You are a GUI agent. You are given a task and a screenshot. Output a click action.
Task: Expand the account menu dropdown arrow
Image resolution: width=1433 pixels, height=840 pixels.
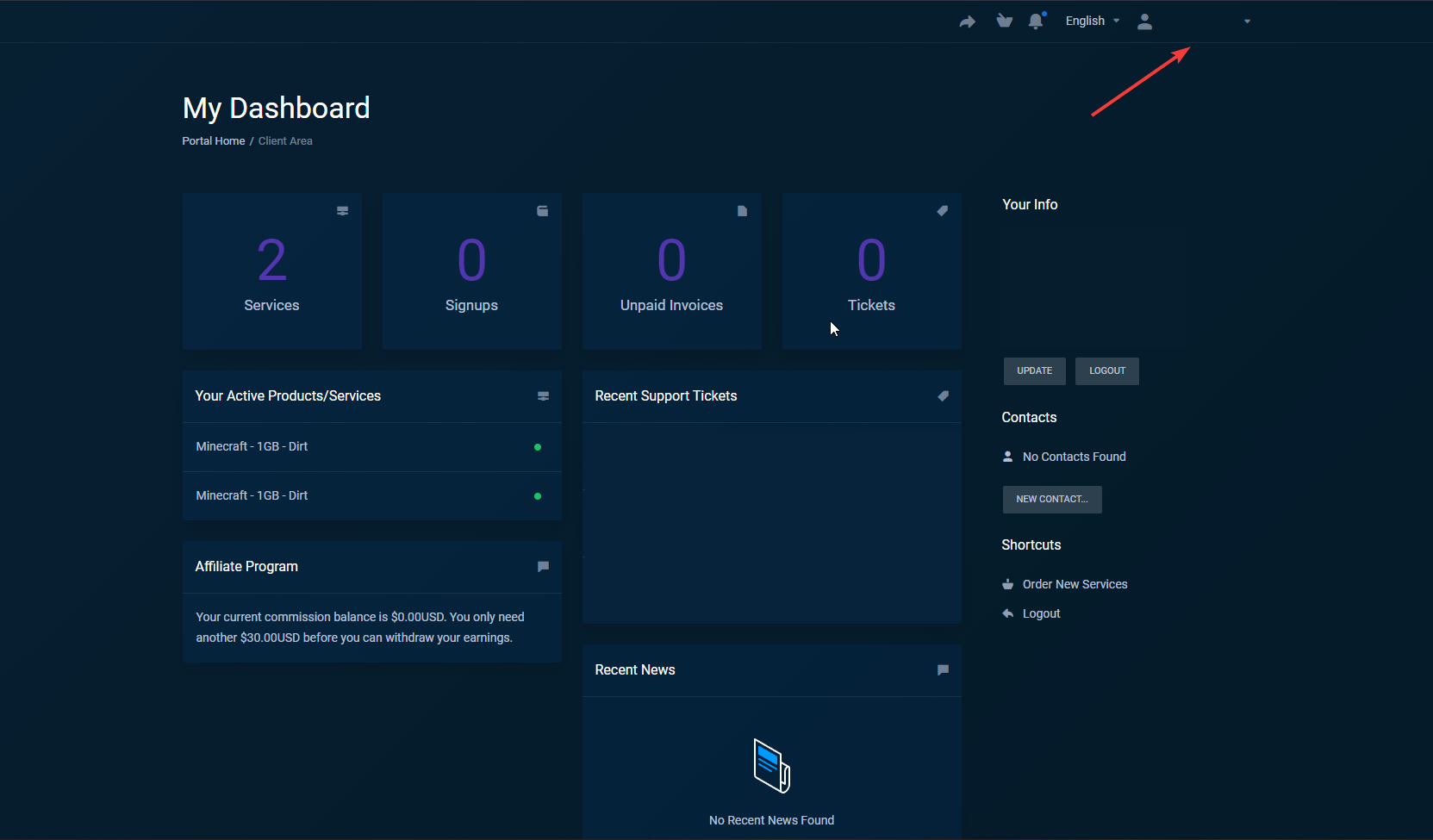click(1247, 22)
